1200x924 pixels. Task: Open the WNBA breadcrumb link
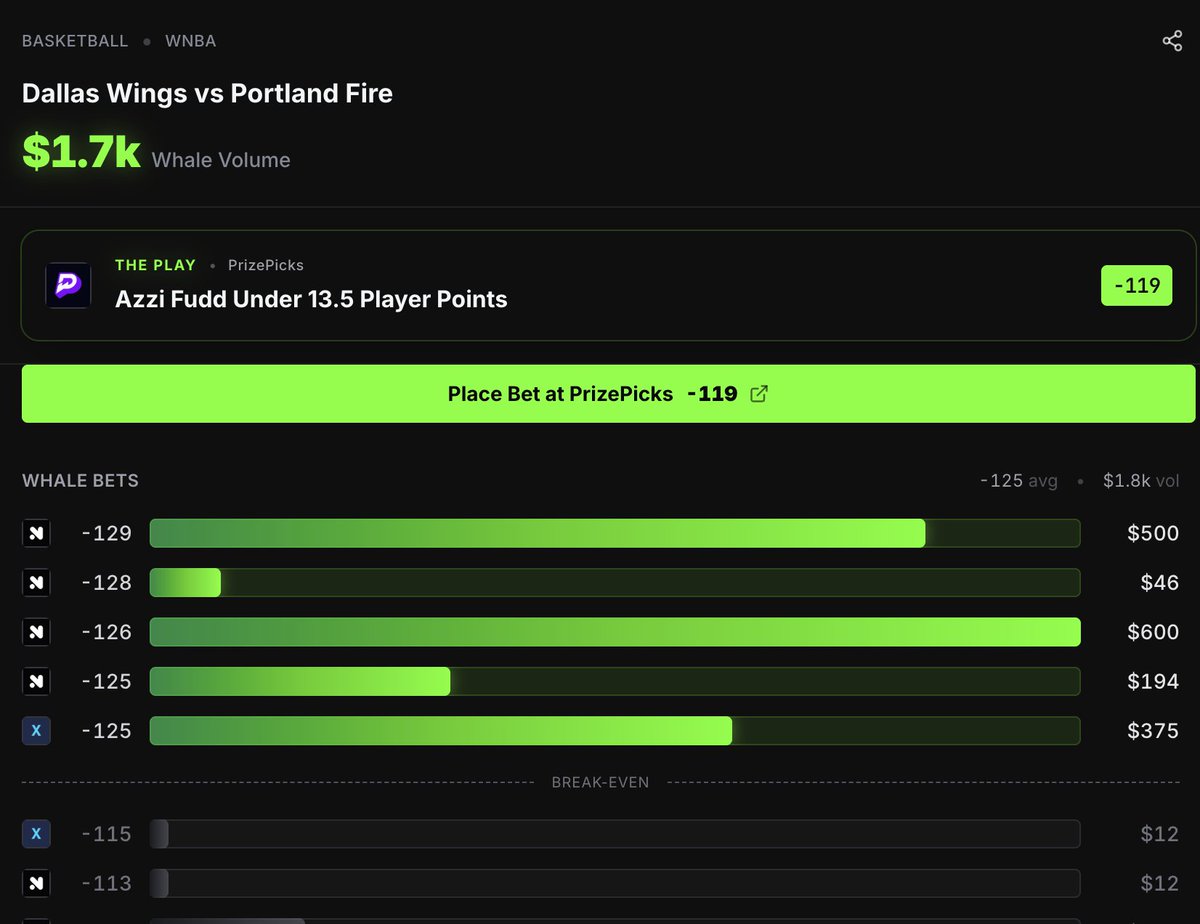(191, 41)
